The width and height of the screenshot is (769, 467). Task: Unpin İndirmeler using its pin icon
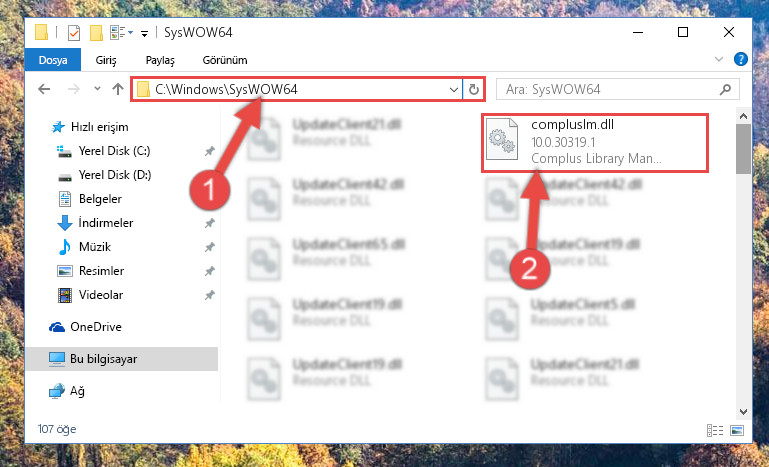click(209, 223)
